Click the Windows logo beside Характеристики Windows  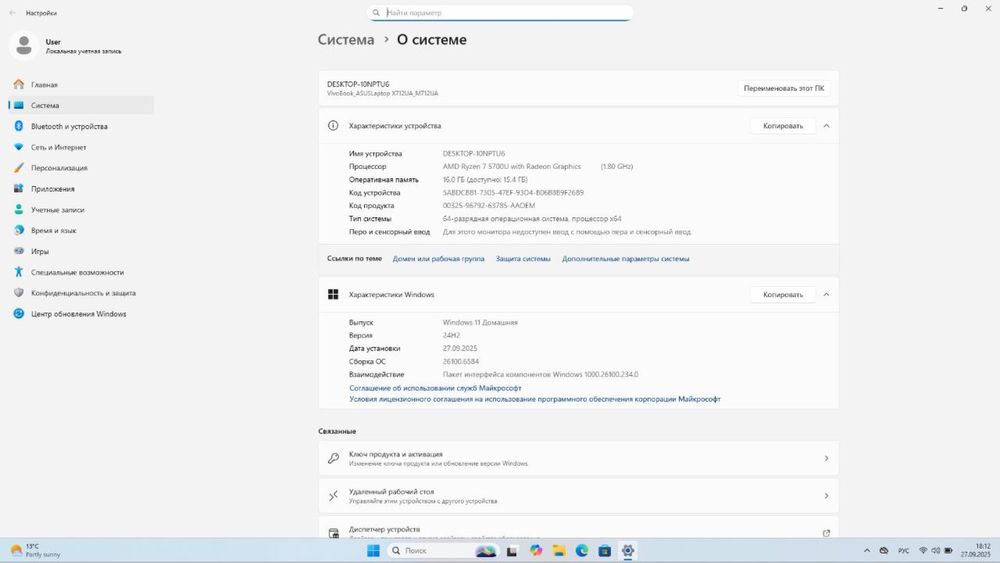(333, 294)
